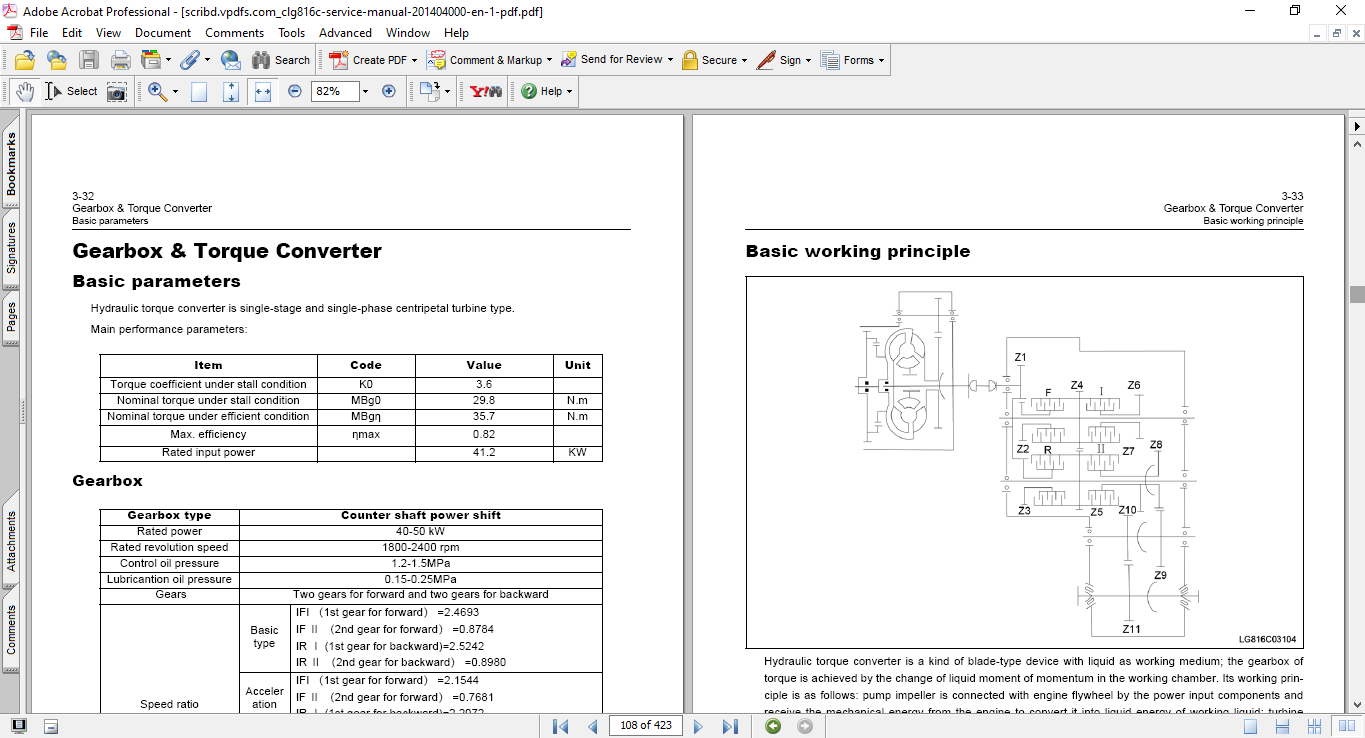Click the minus Zoom Out button
Screen dimensions: 1365x738
pyautogui.click(x=294, y=91)
